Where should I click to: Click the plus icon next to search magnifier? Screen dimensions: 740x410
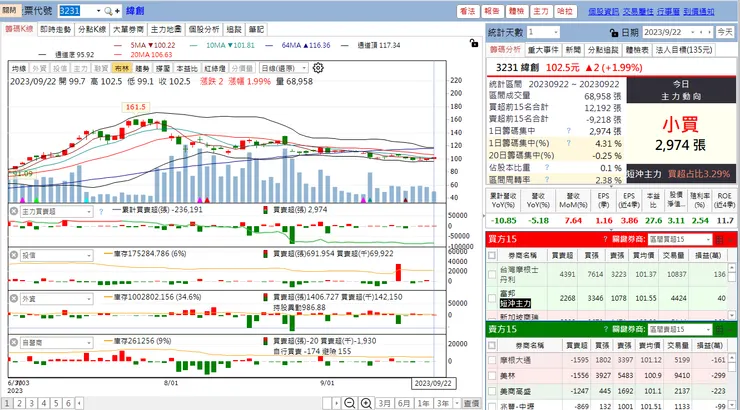tap(117, 11)
